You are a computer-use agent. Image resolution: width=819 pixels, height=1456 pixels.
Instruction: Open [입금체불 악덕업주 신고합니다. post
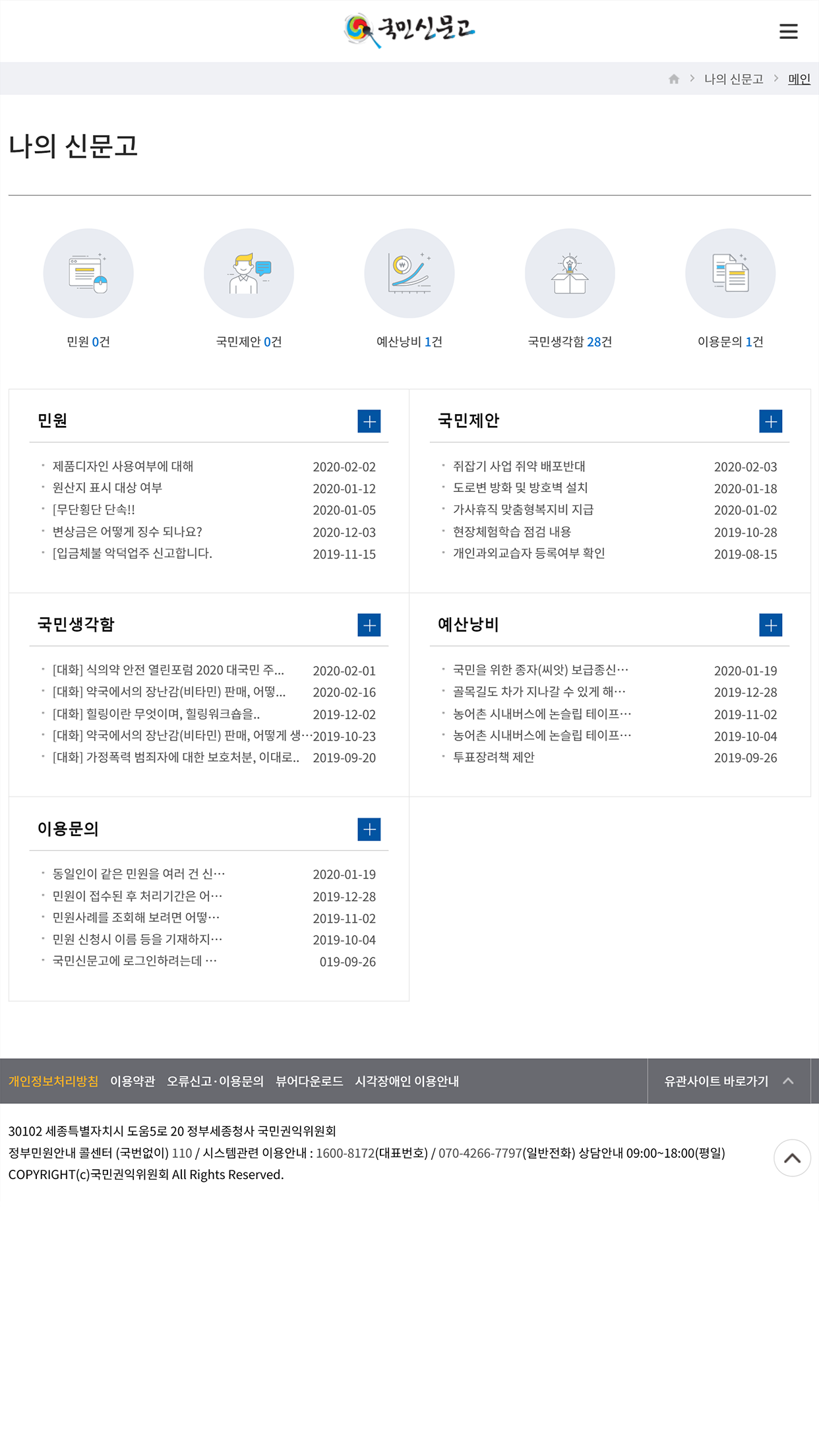(x=132, y=553)
